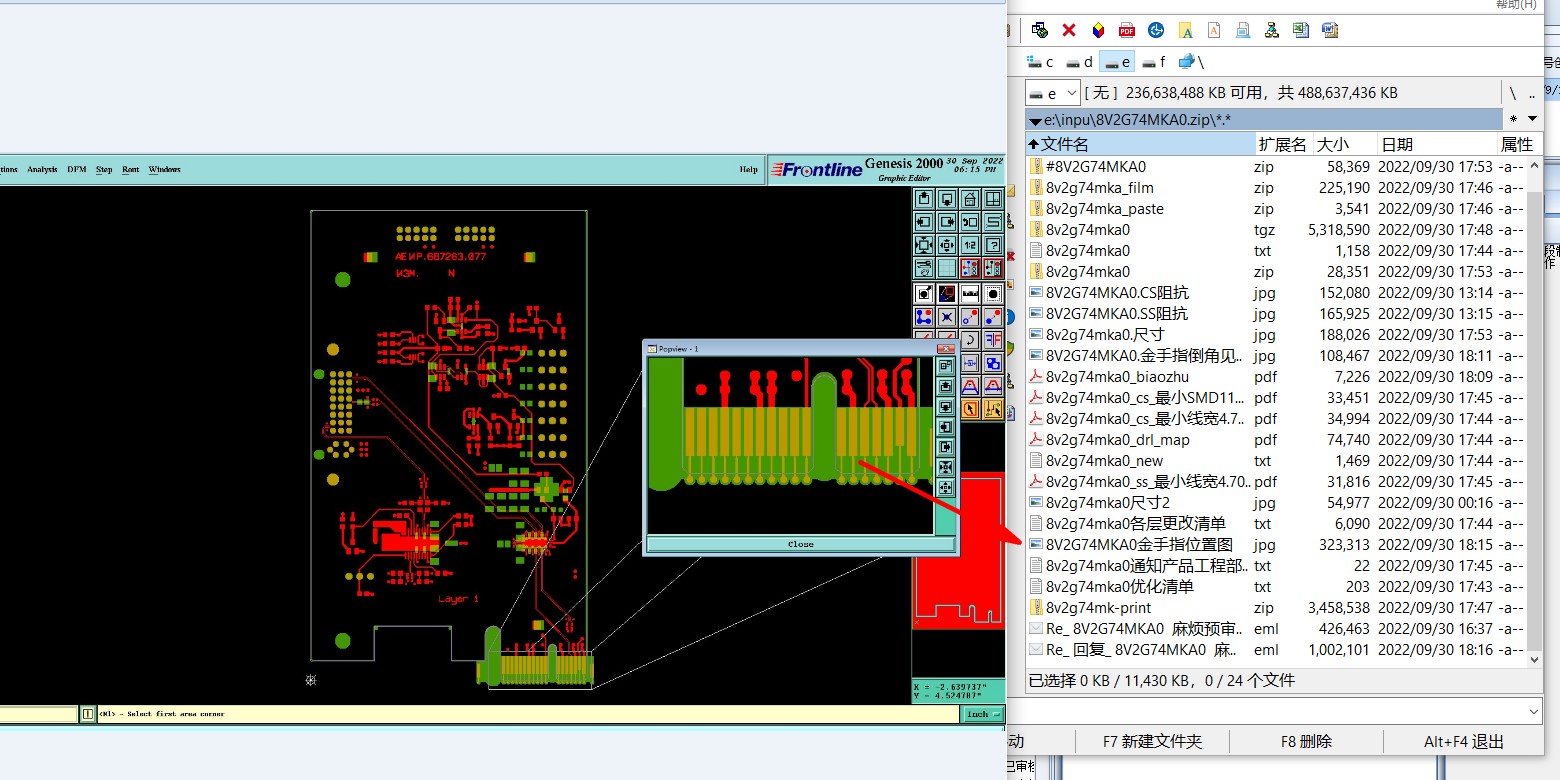The height and width of the screenshot is (780, 1560).
Task: Click the pan four-arrows icon in main toolbar
Action: click(x=947, y=245)
